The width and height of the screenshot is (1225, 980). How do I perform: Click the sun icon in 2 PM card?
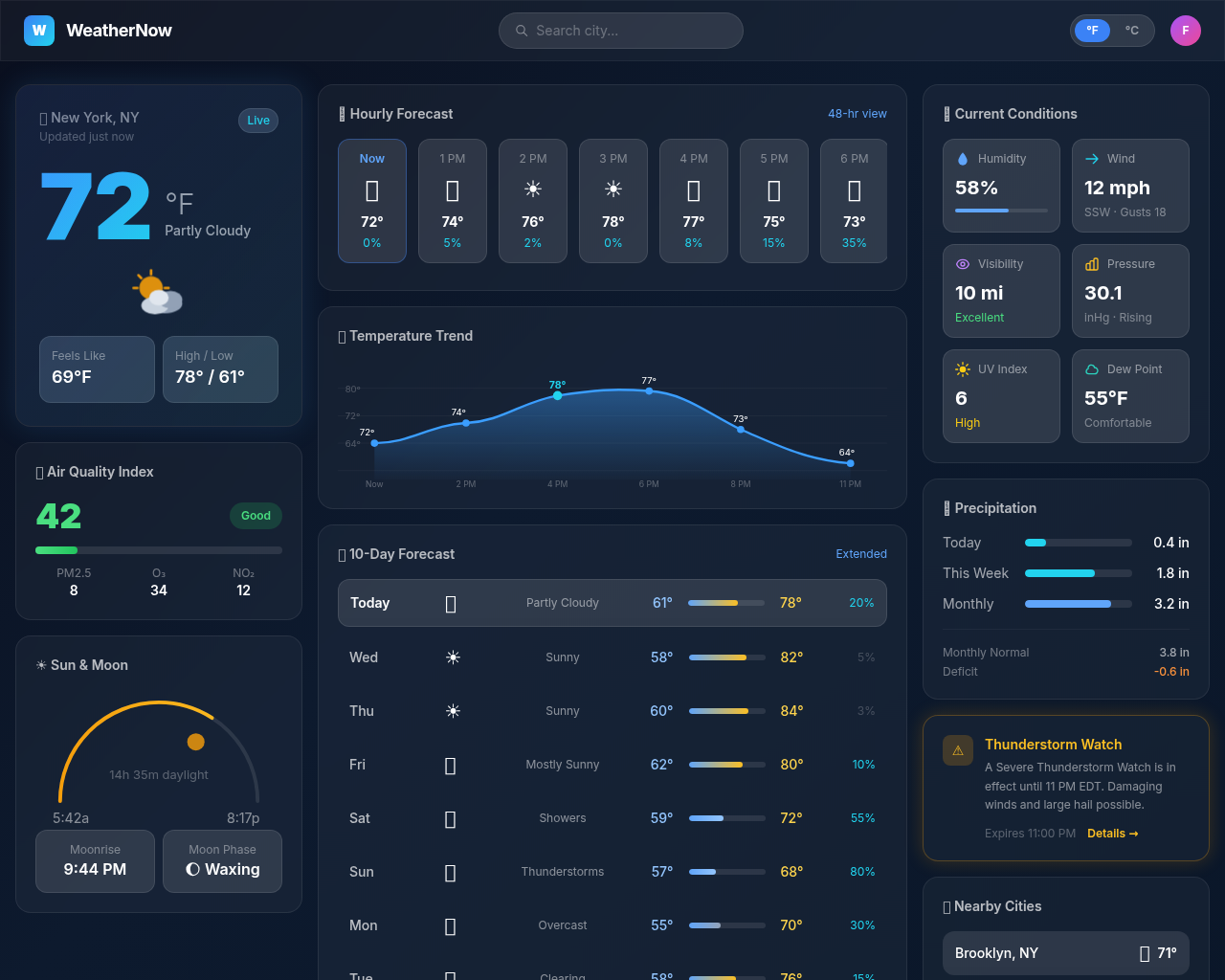[x=533, y=189]
